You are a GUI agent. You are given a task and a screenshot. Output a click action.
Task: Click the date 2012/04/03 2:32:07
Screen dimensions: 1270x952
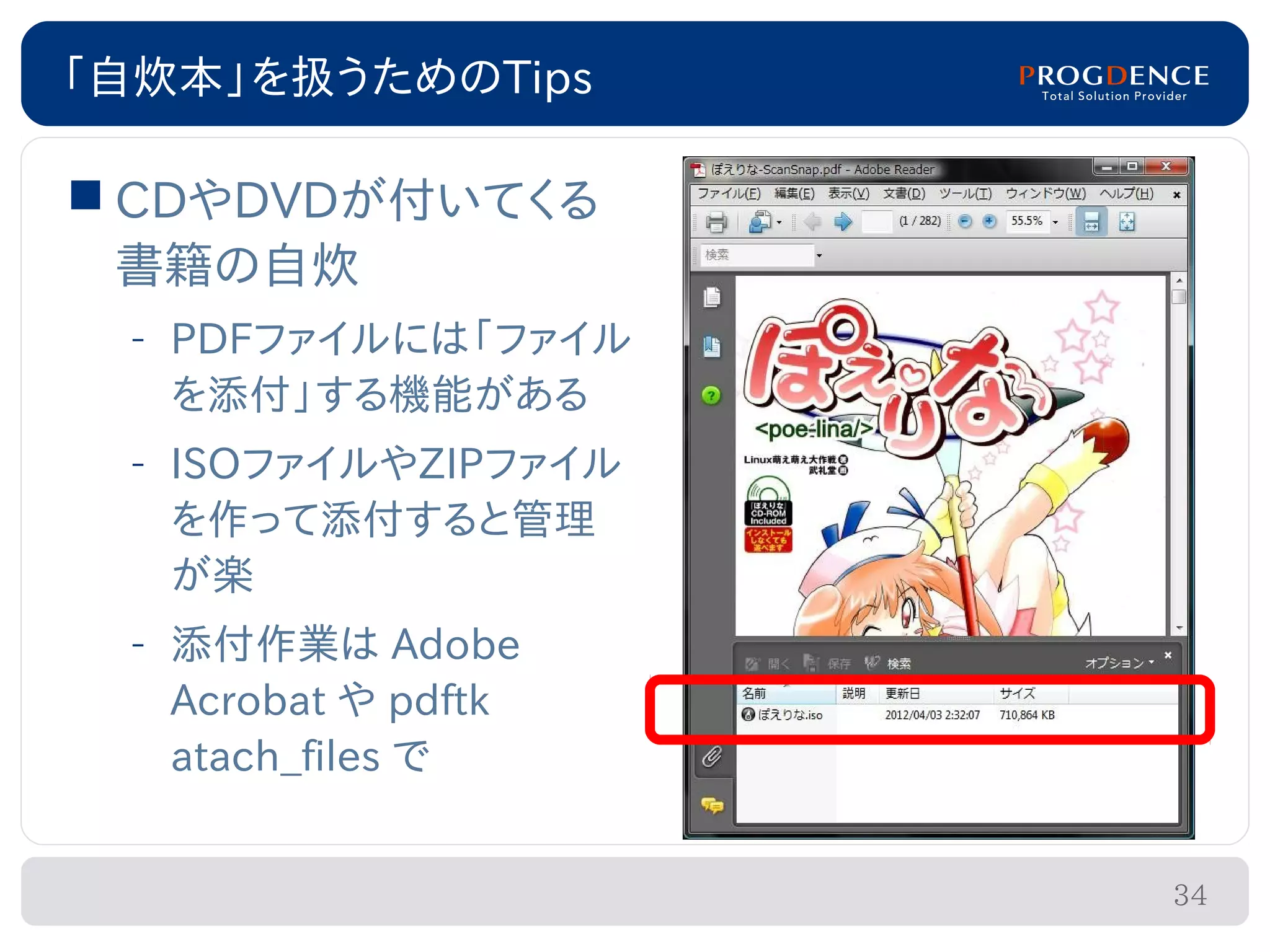932,715
